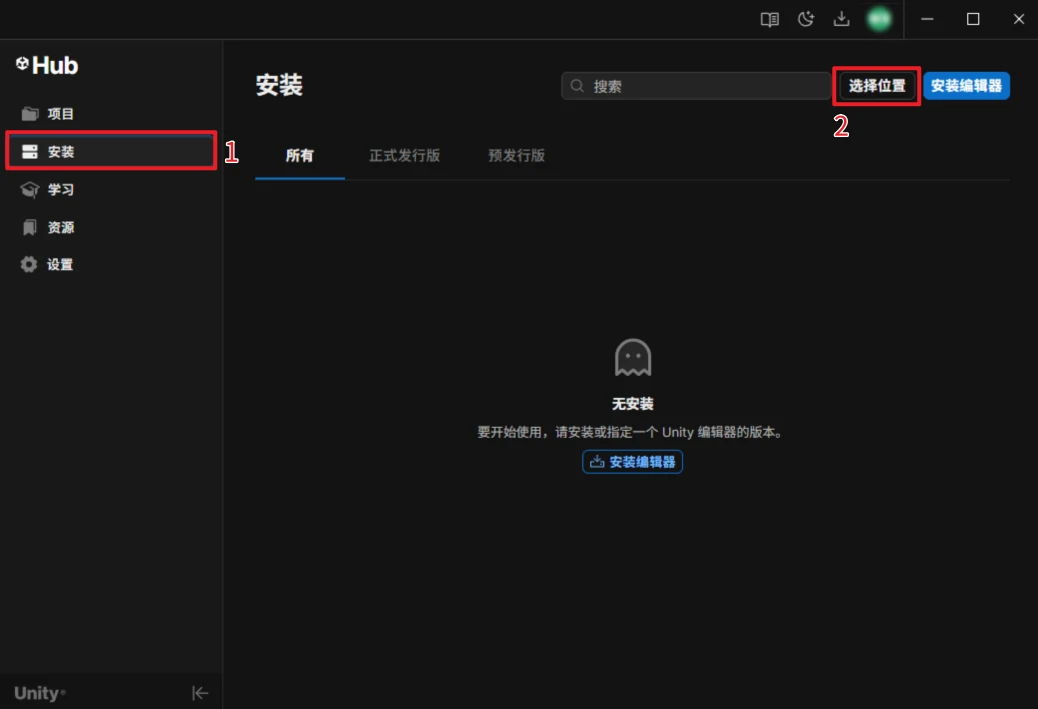Click the outlined 安装编辑器 button under 无安装
Image resolution: width=1038 pixels, height=709 pixels.
[632, 461]
